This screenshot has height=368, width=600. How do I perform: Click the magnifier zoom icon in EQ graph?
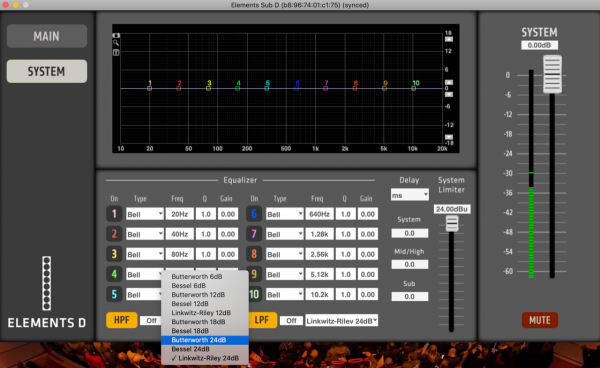pos(116,43)
